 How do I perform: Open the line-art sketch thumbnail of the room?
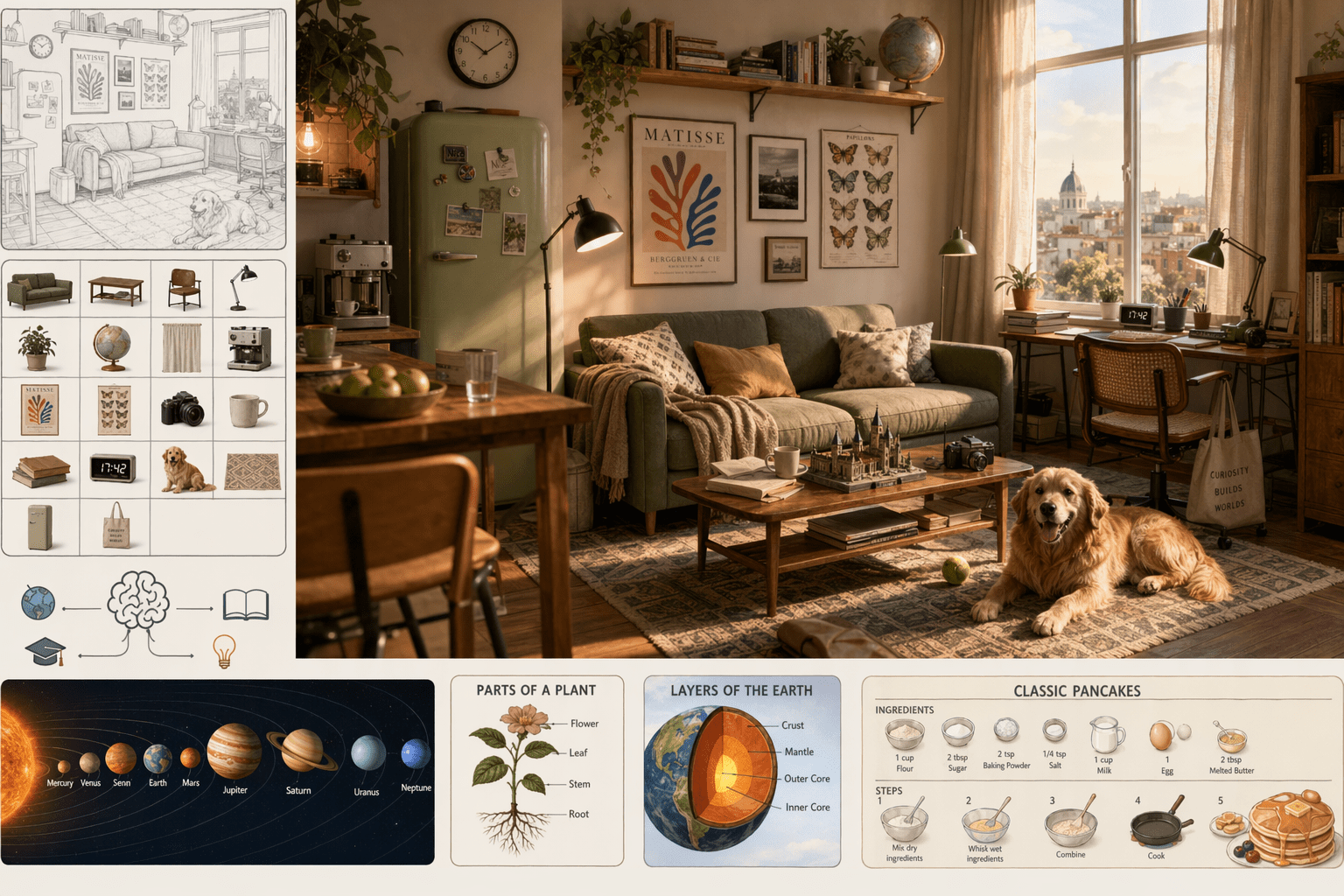point(143,129)
